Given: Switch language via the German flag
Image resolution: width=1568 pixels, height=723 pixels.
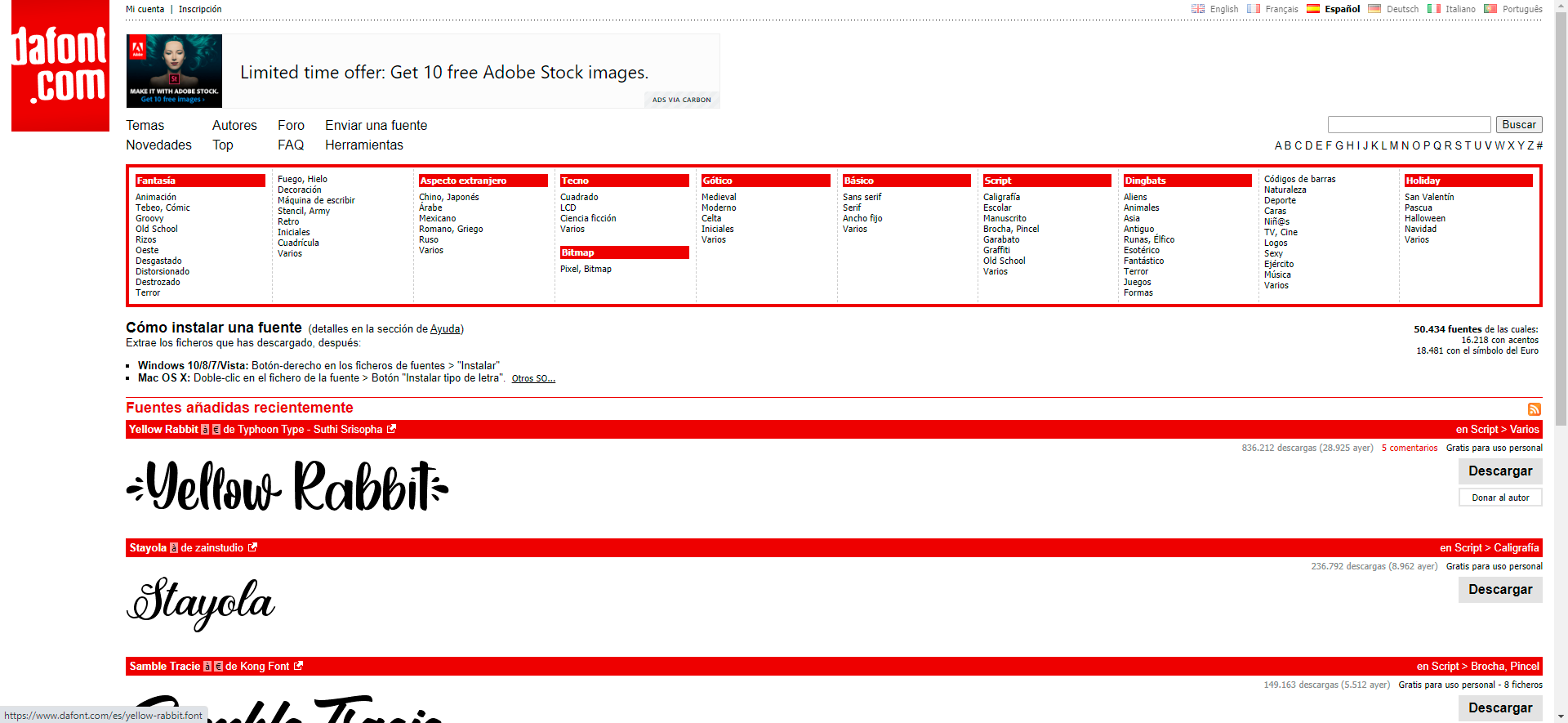Looking at the screenshot, I should pyautogui.click(x=1374, y=9).
